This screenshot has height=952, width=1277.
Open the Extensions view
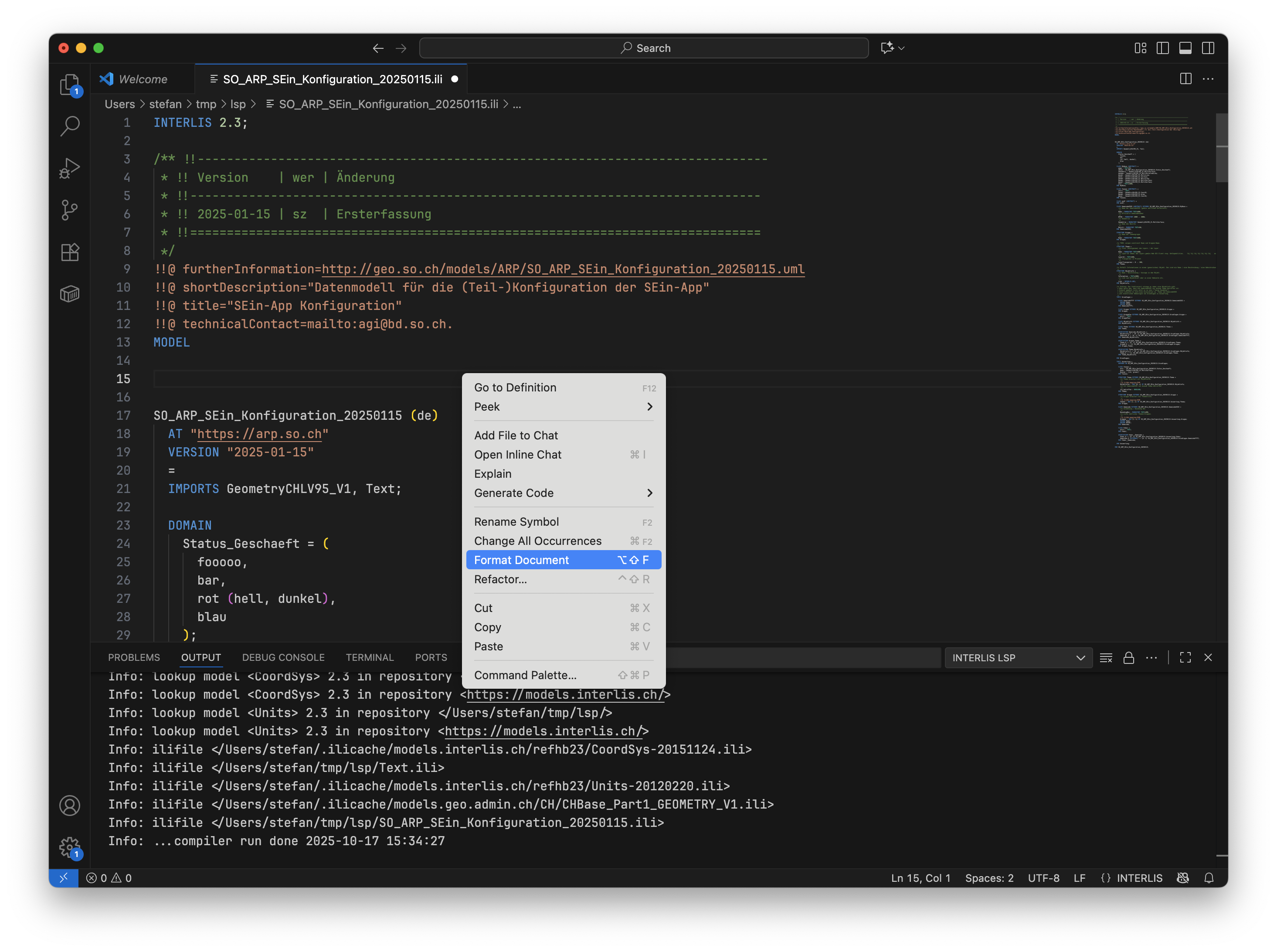(70, 252)
